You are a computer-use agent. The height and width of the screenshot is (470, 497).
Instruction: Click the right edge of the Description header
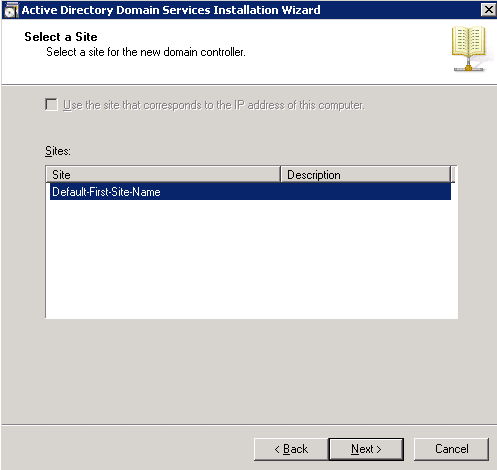[x=451, y=175]
